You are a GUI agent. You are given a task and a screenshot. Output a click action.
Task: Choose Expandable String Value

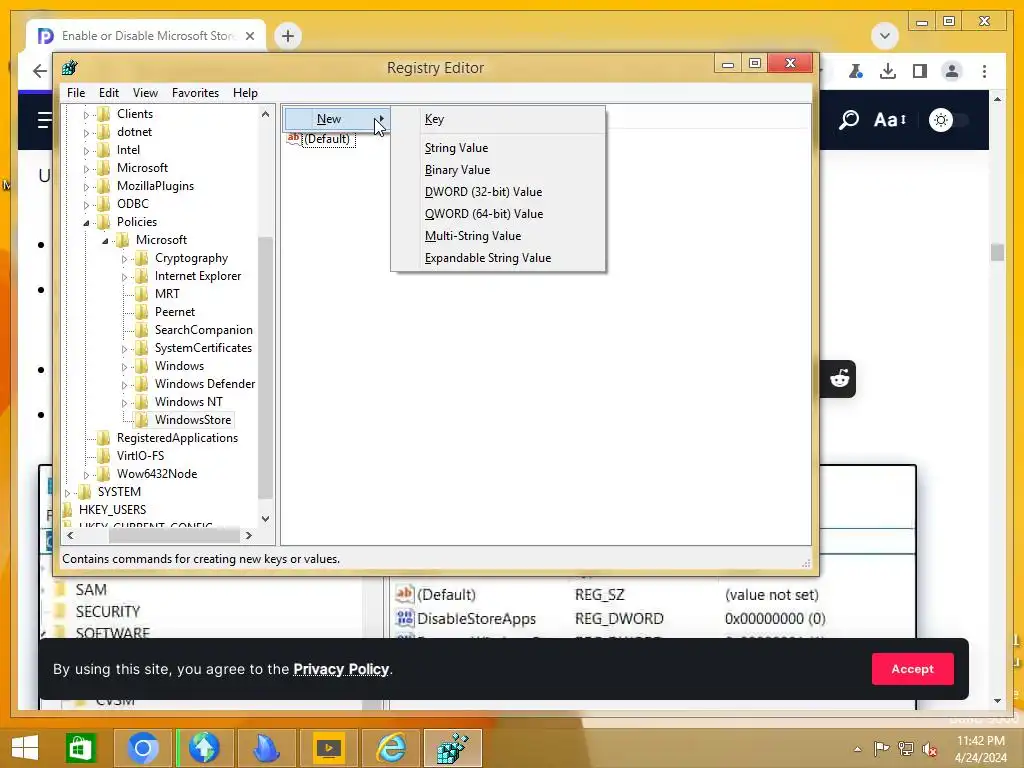click(x=498, y=258)
